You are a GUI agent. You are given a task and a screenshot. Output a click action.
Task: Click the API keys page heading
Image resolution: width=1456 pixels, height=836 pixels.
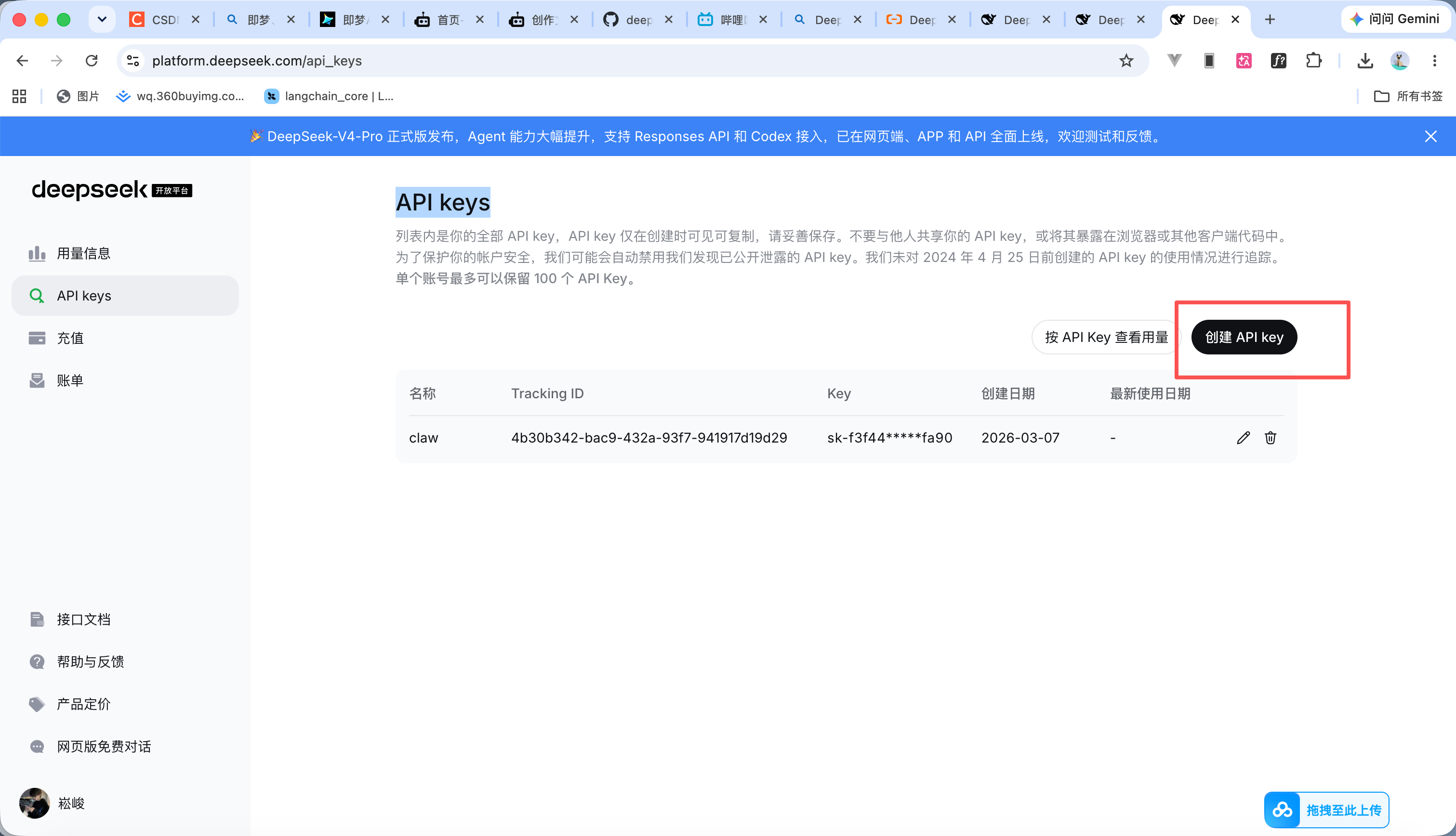[x=443, y=202]
